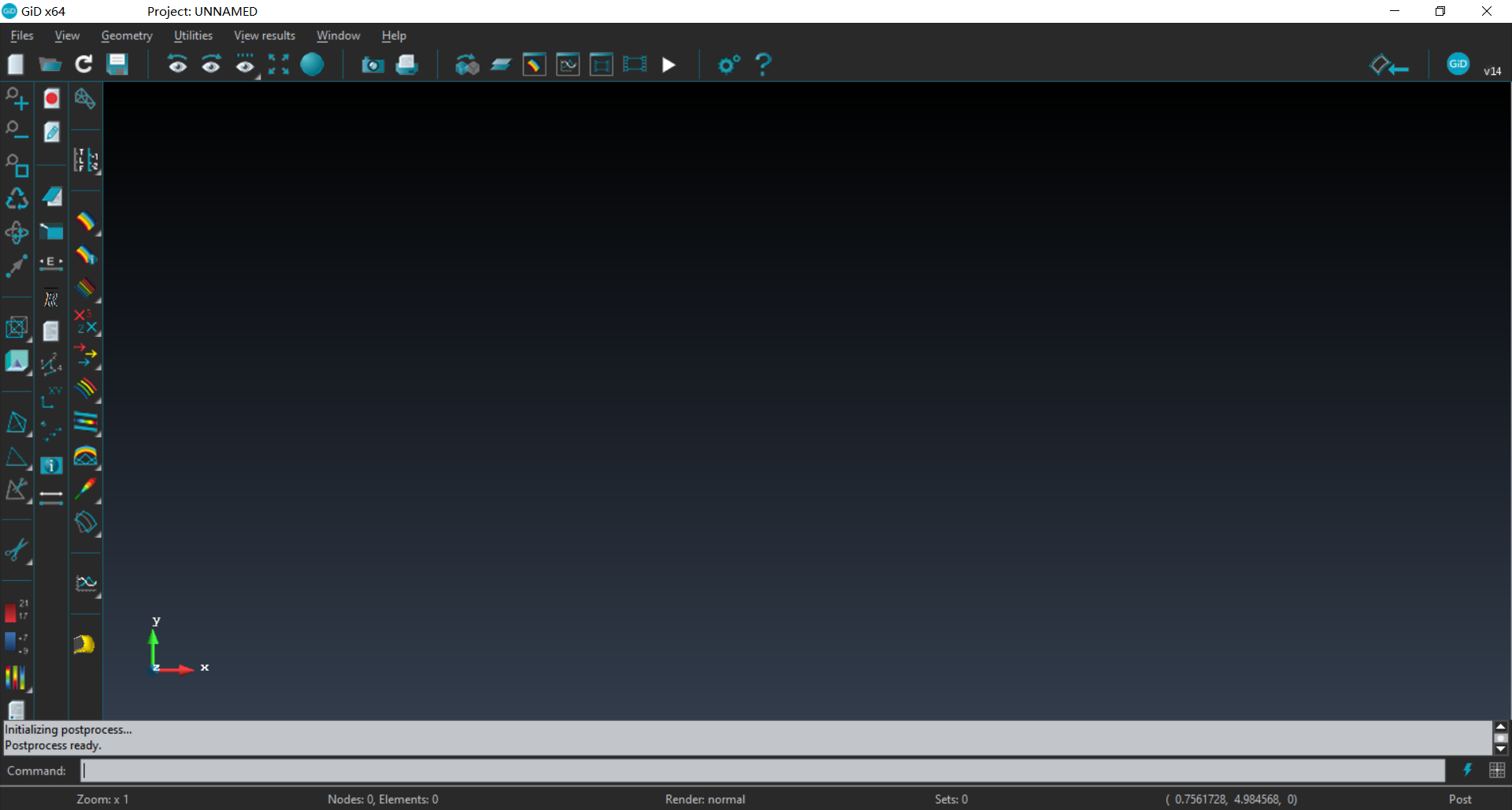
Task: Click the question mark help icon
Action: point(763,65)
